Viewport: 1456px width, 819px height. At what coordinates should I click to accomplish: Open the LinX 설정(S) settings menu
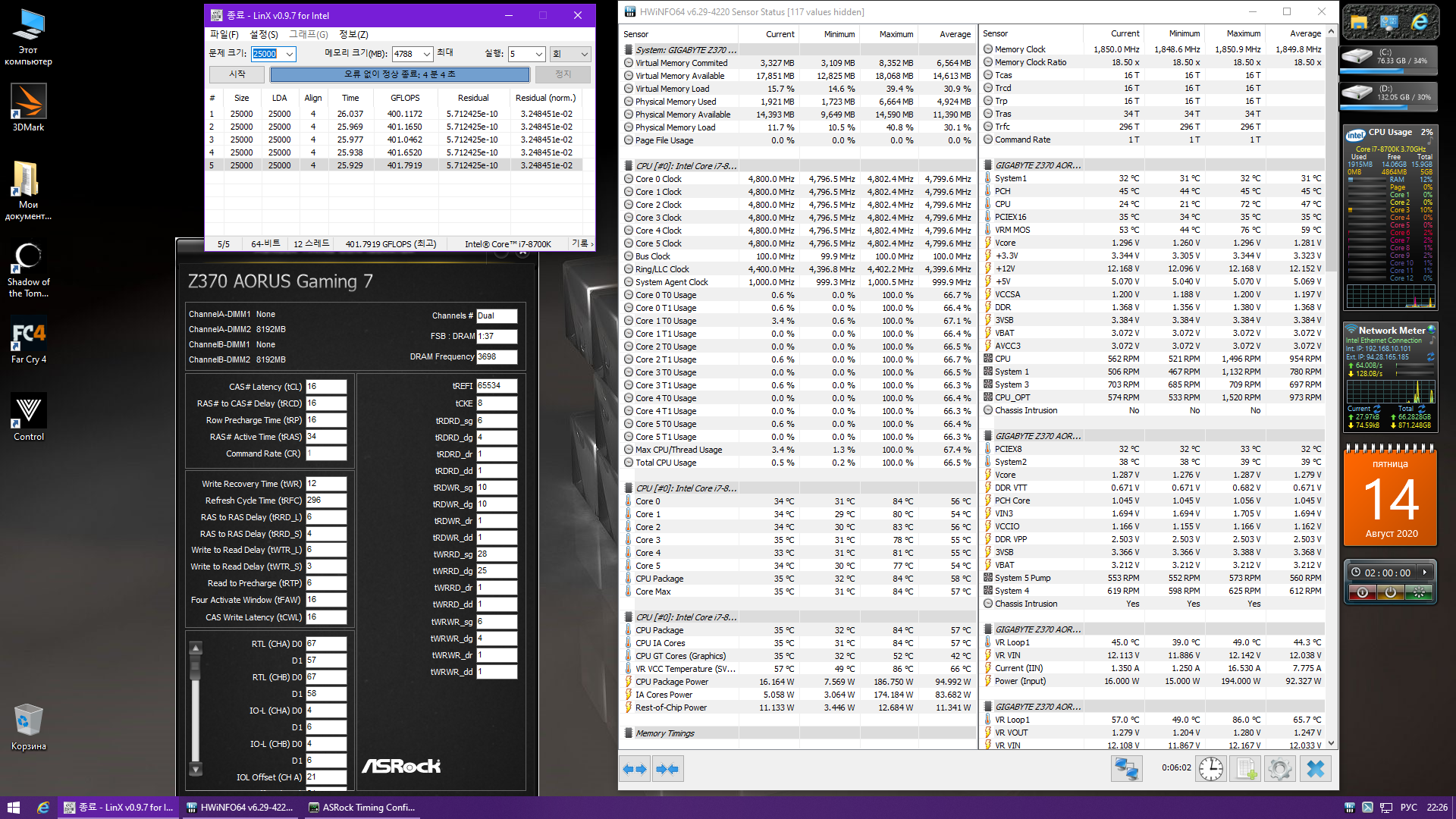tap(264, 34)
